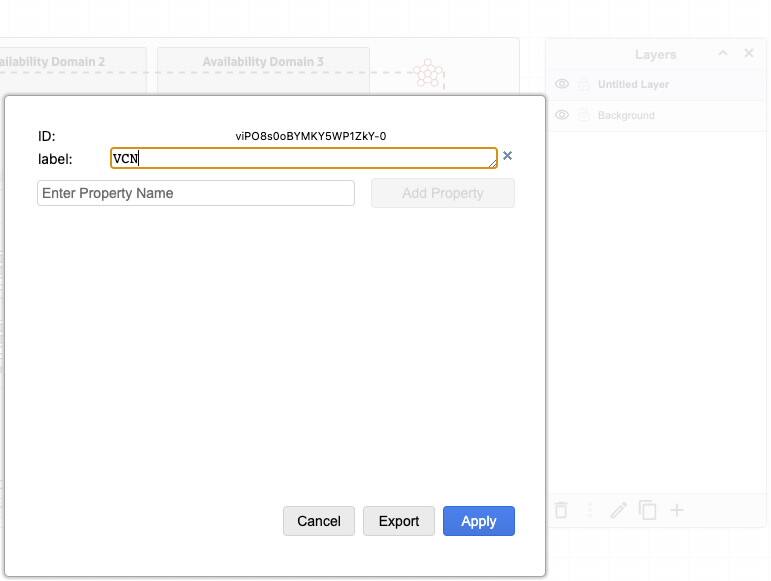Collapse the Layers panel with the chevron

pos(723,54)
